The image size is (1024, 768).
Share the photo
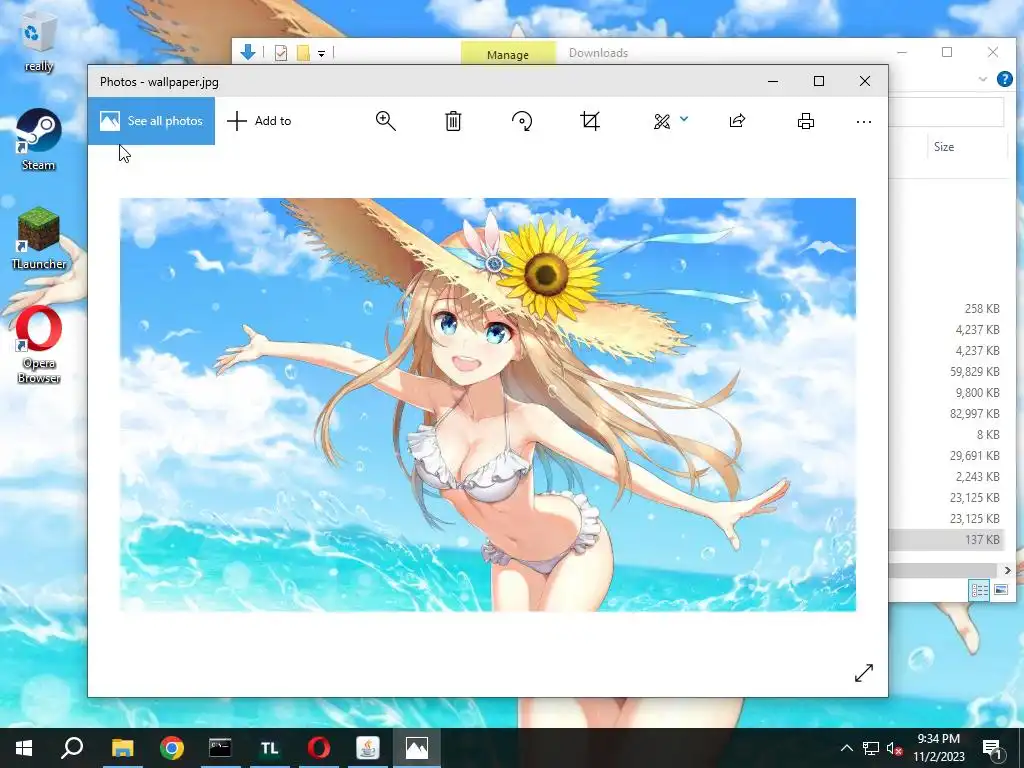point(737,121)
